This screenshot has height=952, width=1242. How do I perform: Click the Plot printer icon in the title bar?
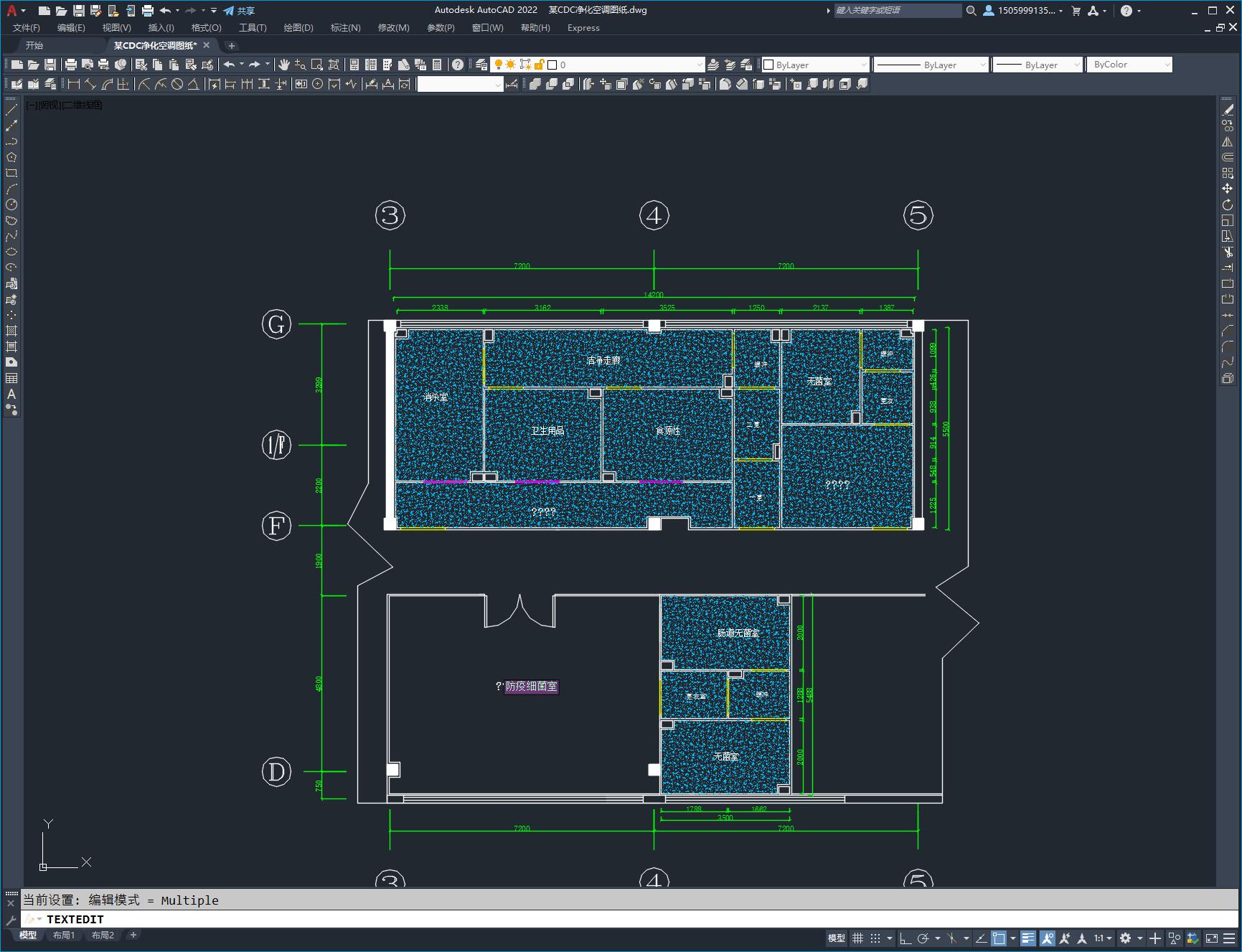(x=148, y=11)
